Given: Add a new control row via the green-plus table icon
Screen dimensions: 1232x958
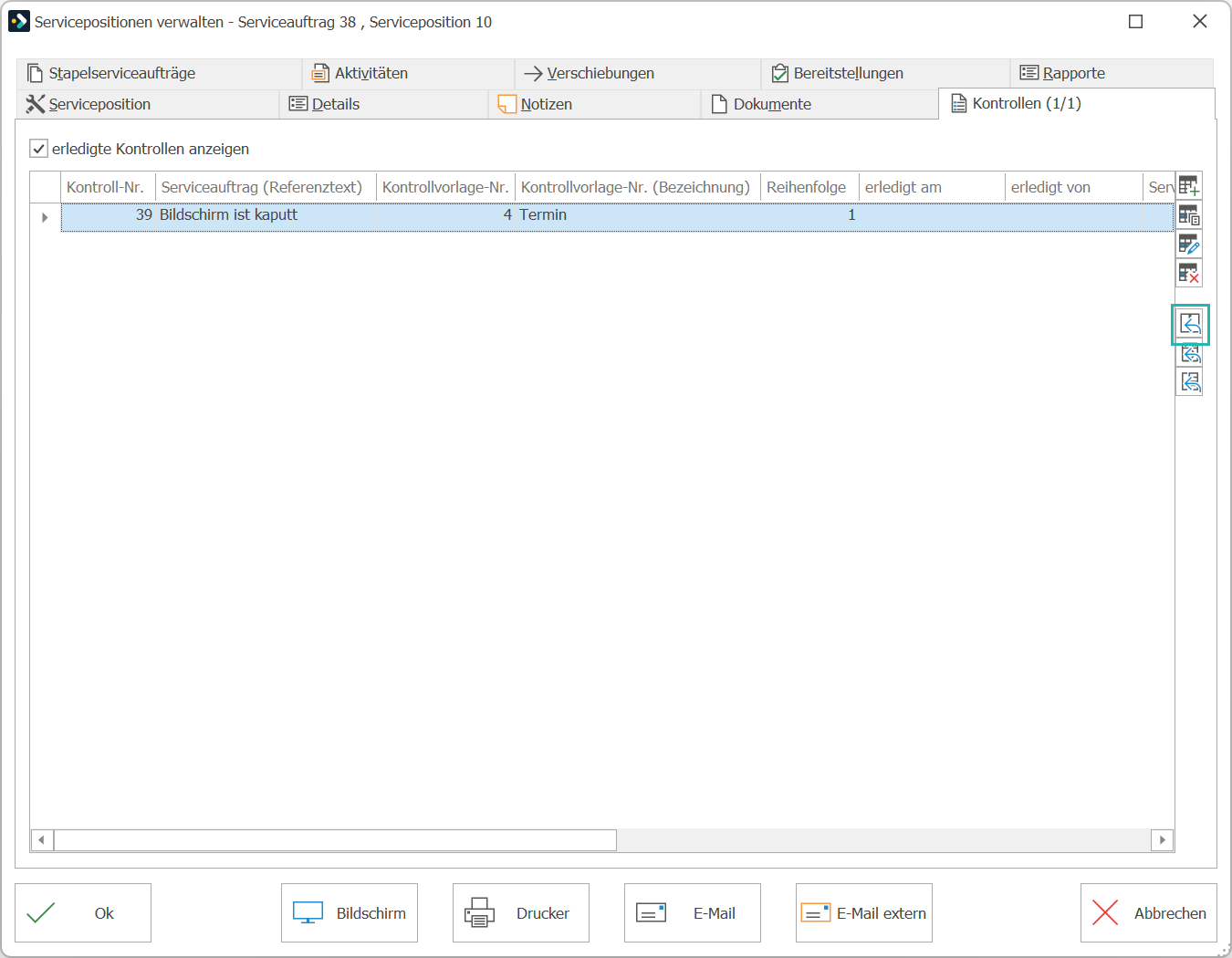Looking at the screenshot, I should (x=1189, y=186).
